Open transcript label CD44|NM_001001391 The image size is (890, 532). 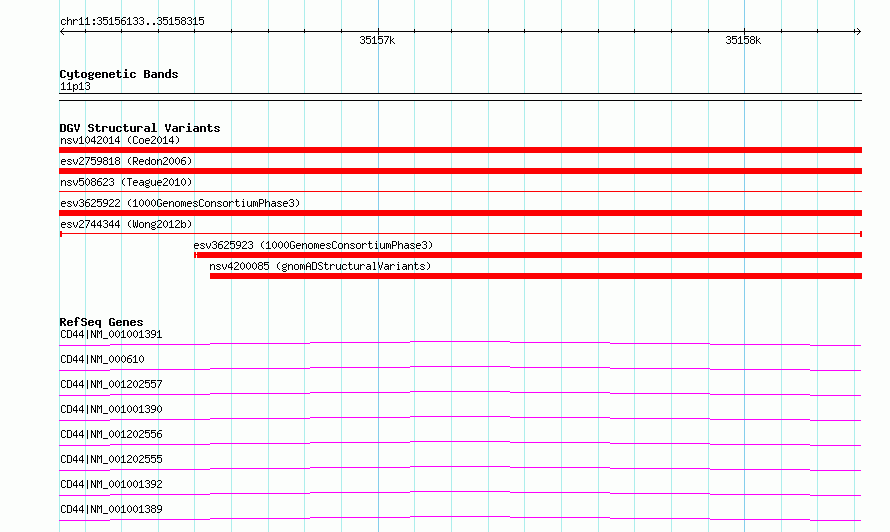click(x=111, y=334)
